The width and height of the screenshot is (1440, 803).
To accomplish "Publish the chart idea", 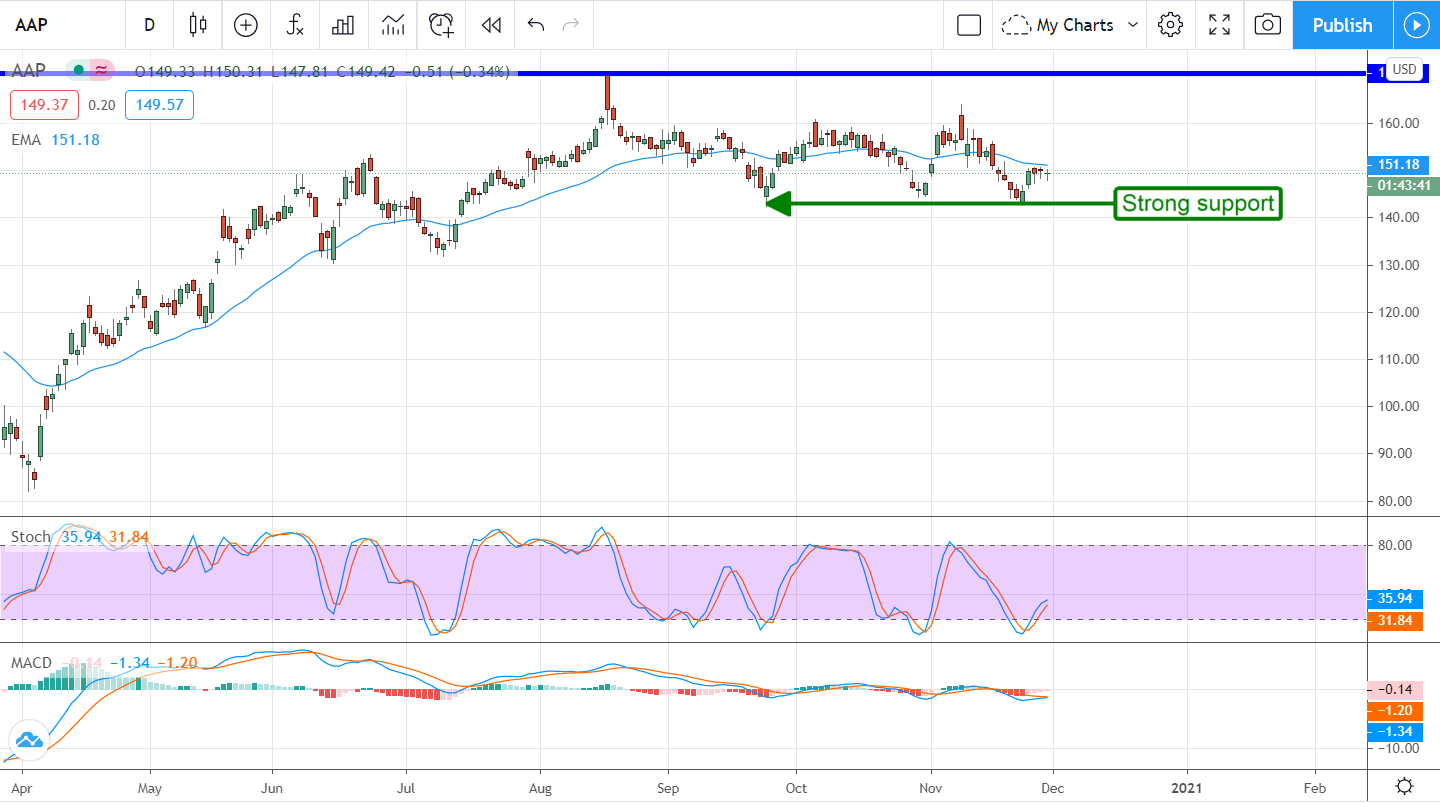I will tap(1342, 25).
